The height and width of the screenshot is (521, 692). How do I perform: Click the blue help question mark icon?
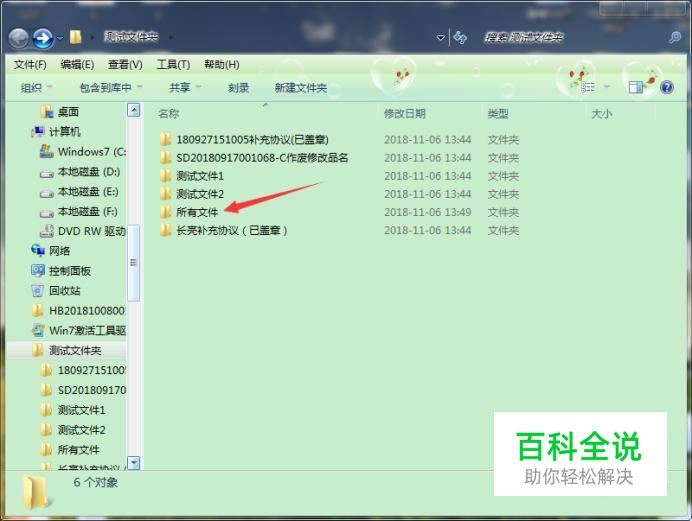point(667,87)
